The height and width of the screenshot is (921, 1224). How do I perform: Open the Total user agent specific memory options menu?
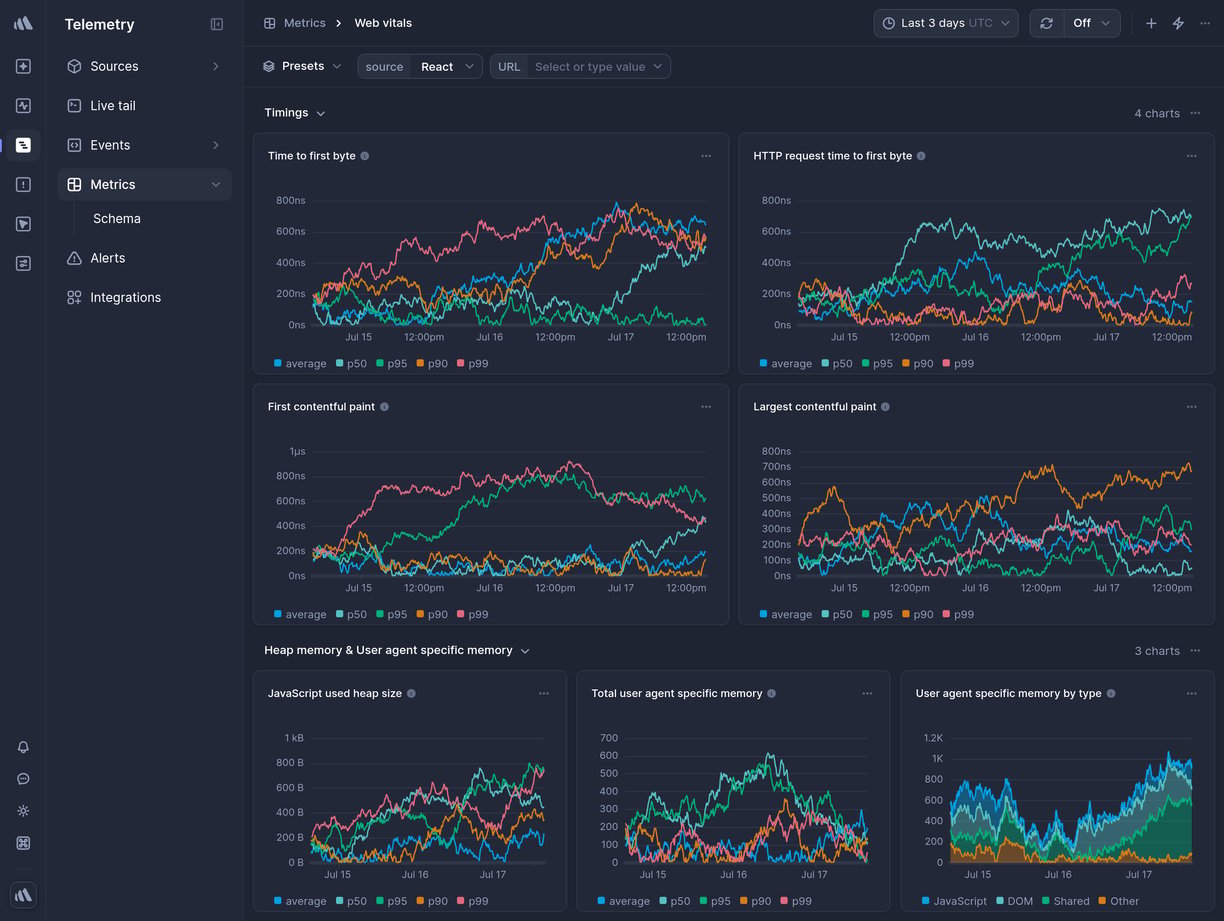(x=867, y=693)
